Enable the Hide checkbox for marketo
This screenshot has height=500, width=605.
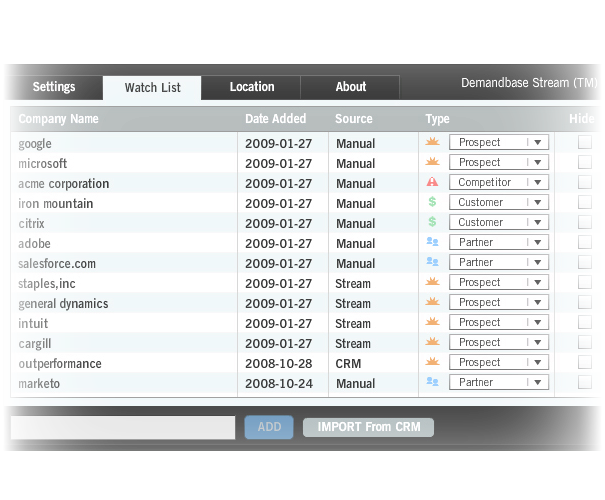tap(585, 382)
